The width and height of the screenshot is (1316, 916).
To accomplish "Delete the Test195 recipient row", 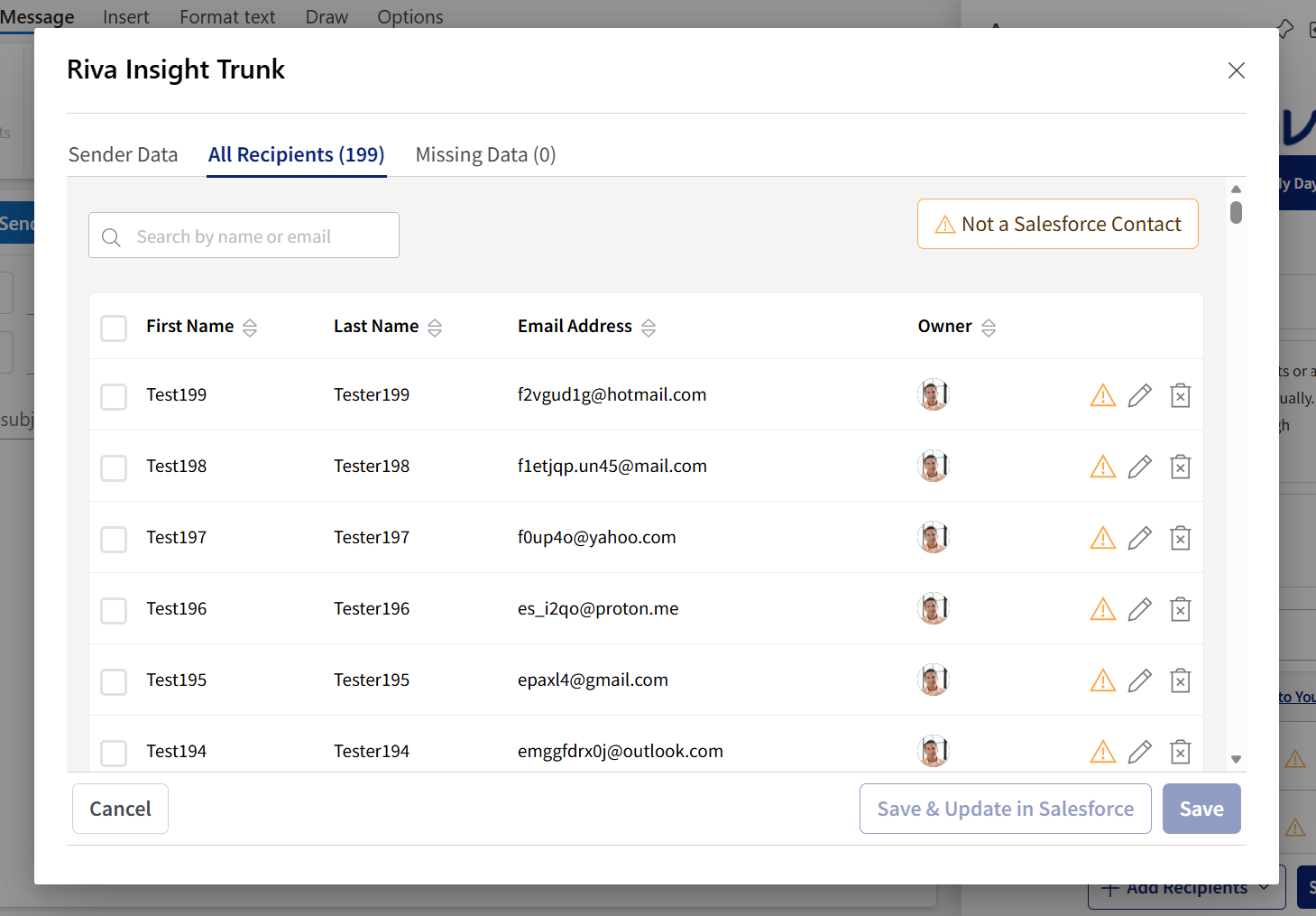I will point(1180,680).
